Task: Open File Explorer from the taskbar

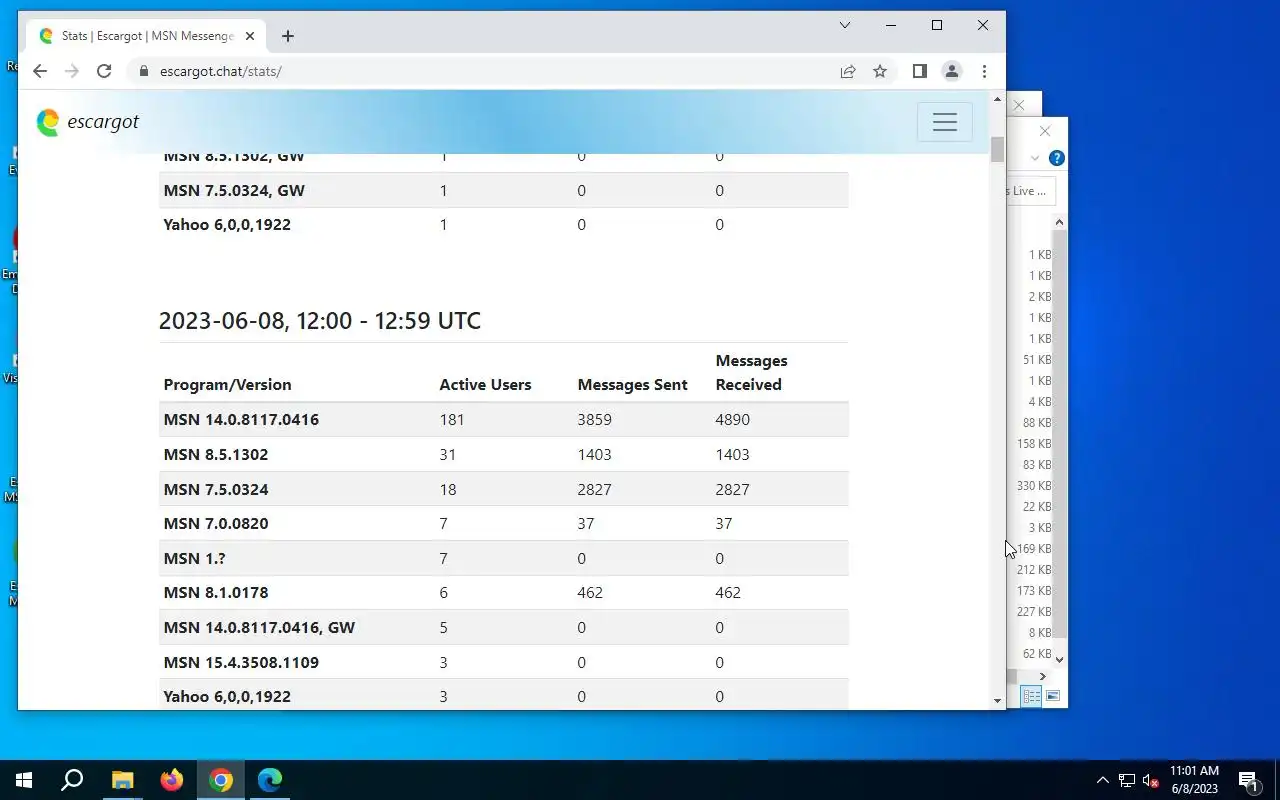Action: (x=122, y=780)
